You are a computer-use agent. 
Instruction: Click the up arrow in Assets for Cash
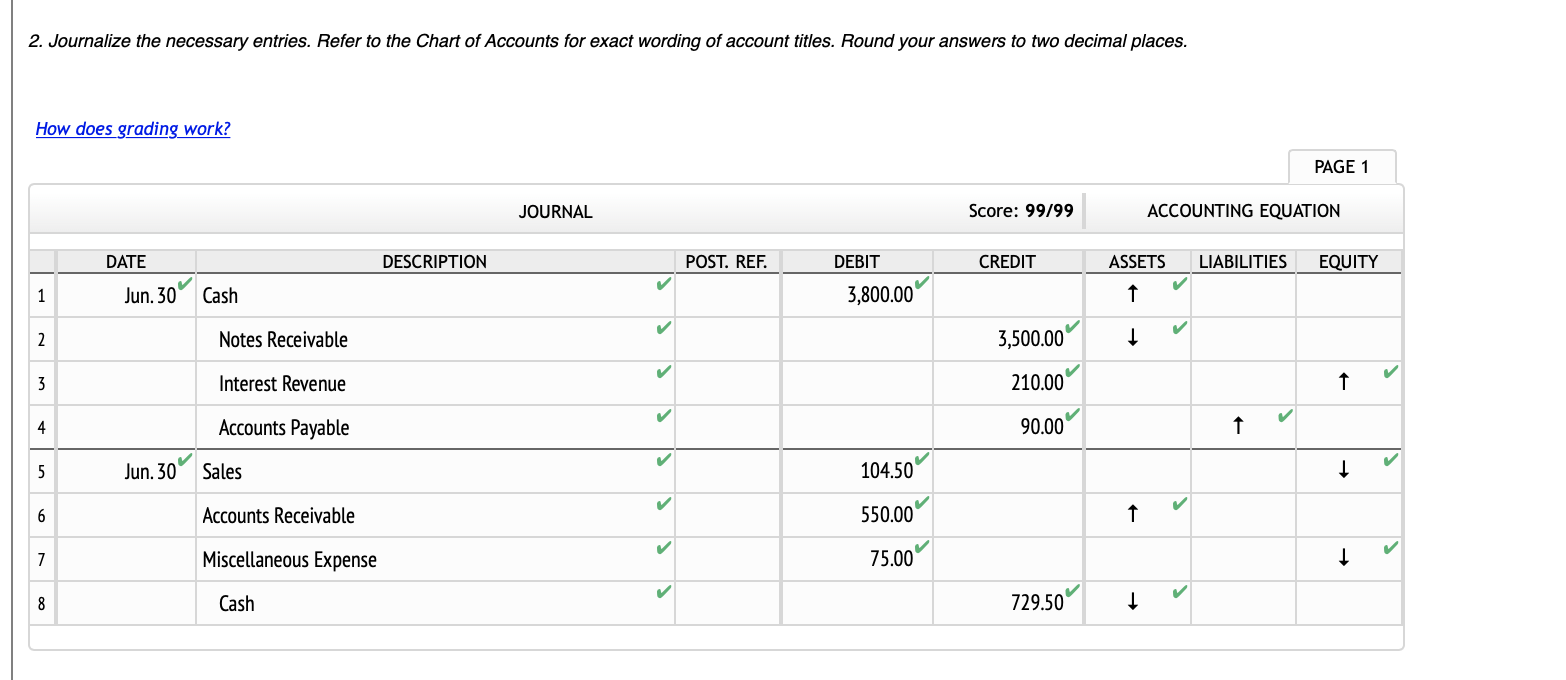click(1131, 294)
